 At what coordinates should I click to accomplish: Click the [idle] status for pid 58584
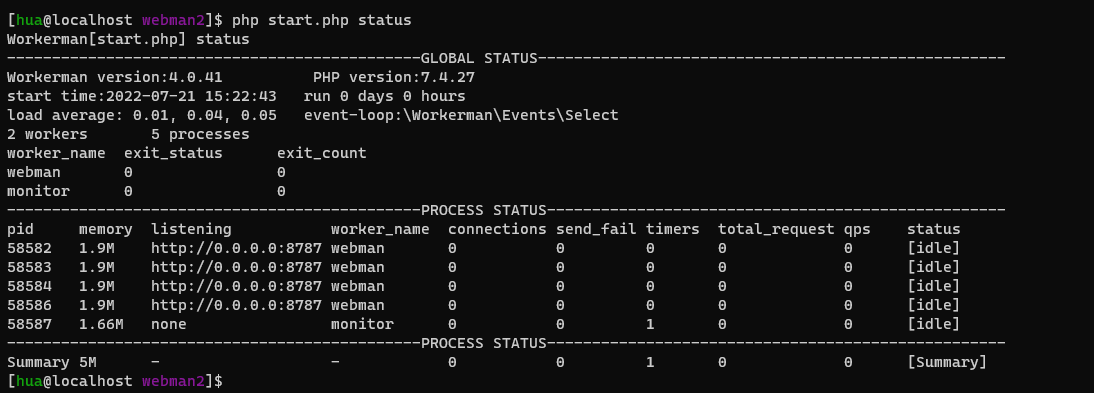[x=934, y=286]
